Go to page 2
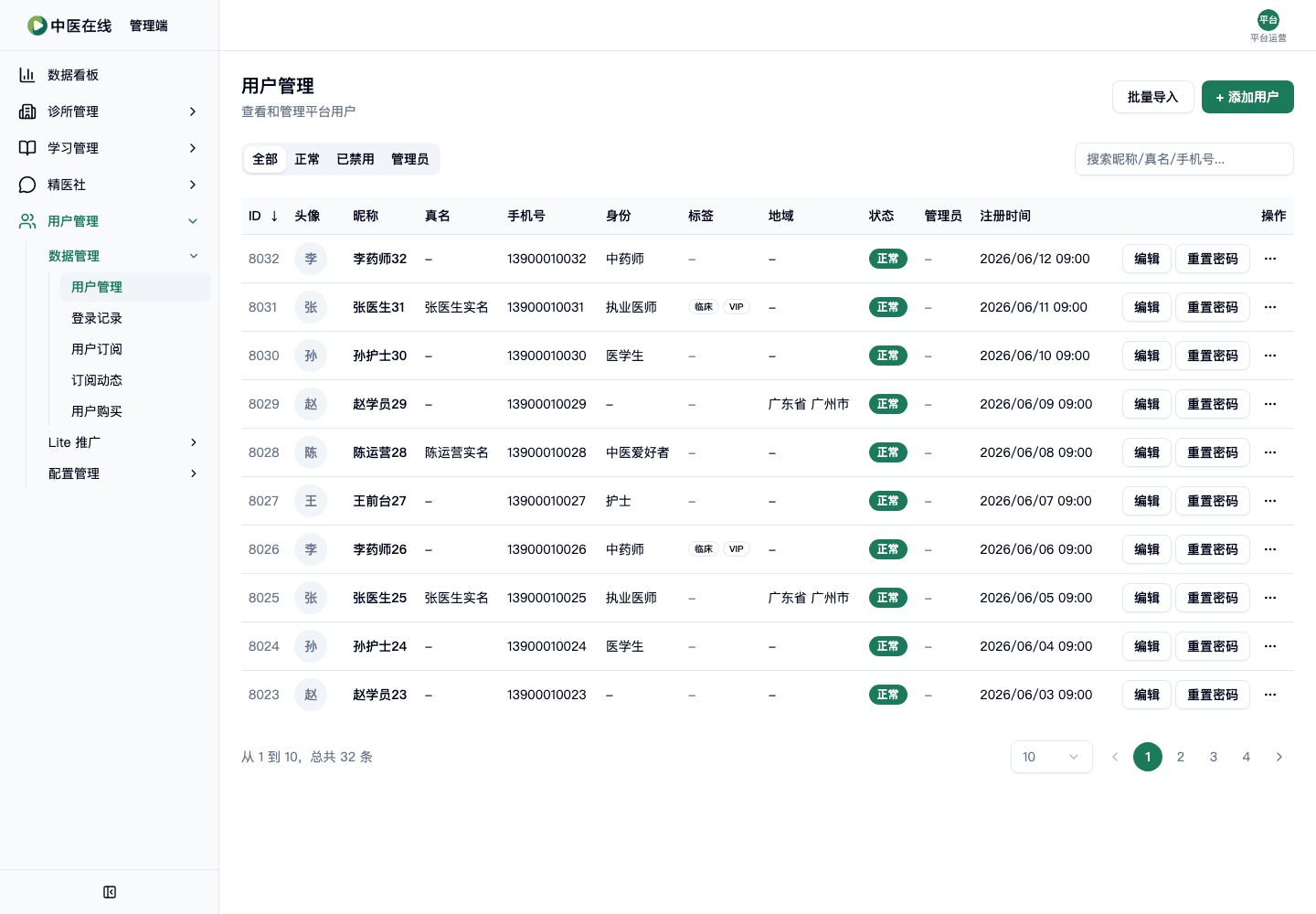 coord(1181,757)
